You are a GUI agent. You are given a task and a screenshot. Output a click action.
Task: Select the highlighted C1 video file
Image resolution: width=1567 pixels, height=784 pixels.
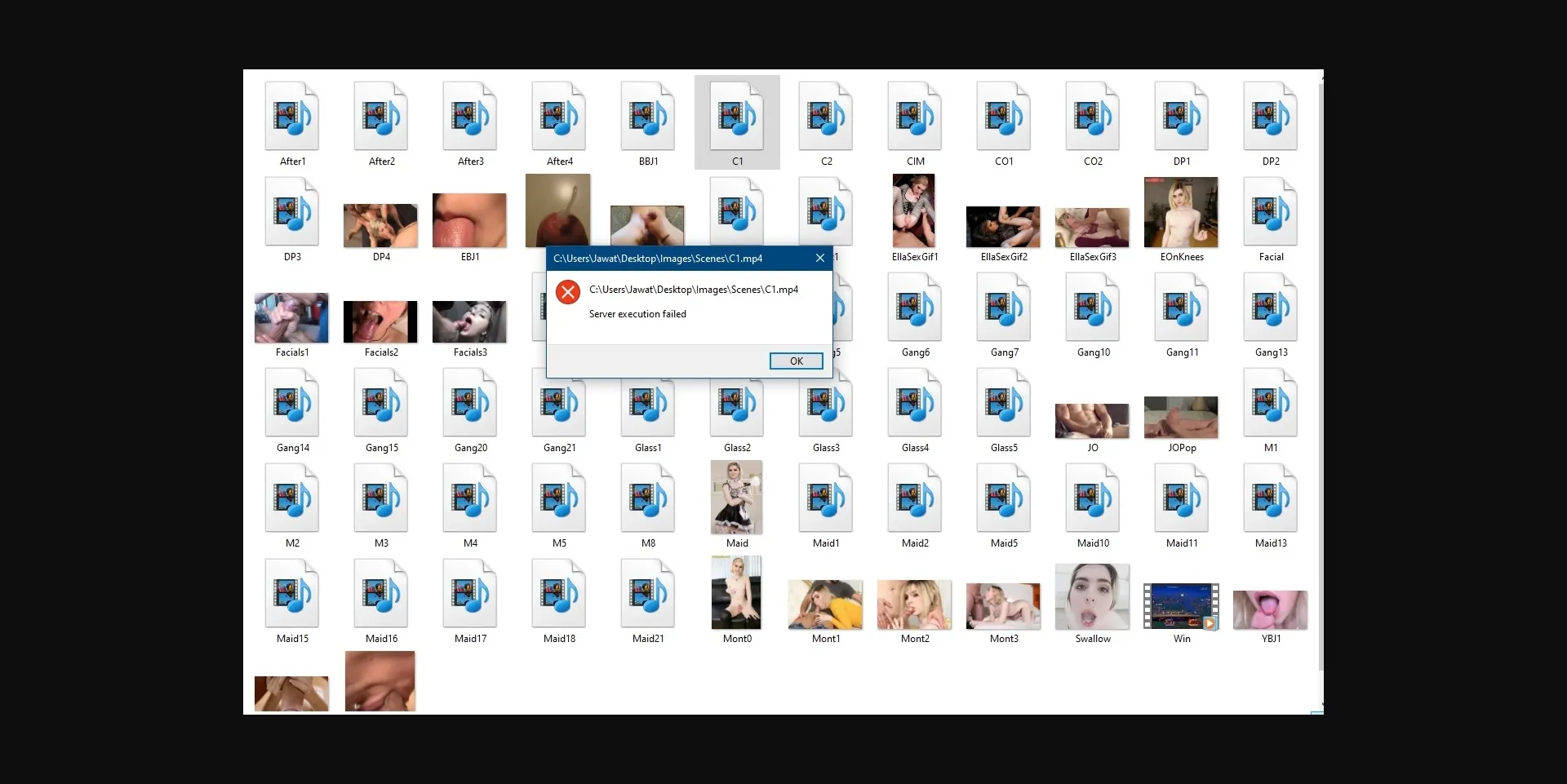737,117
